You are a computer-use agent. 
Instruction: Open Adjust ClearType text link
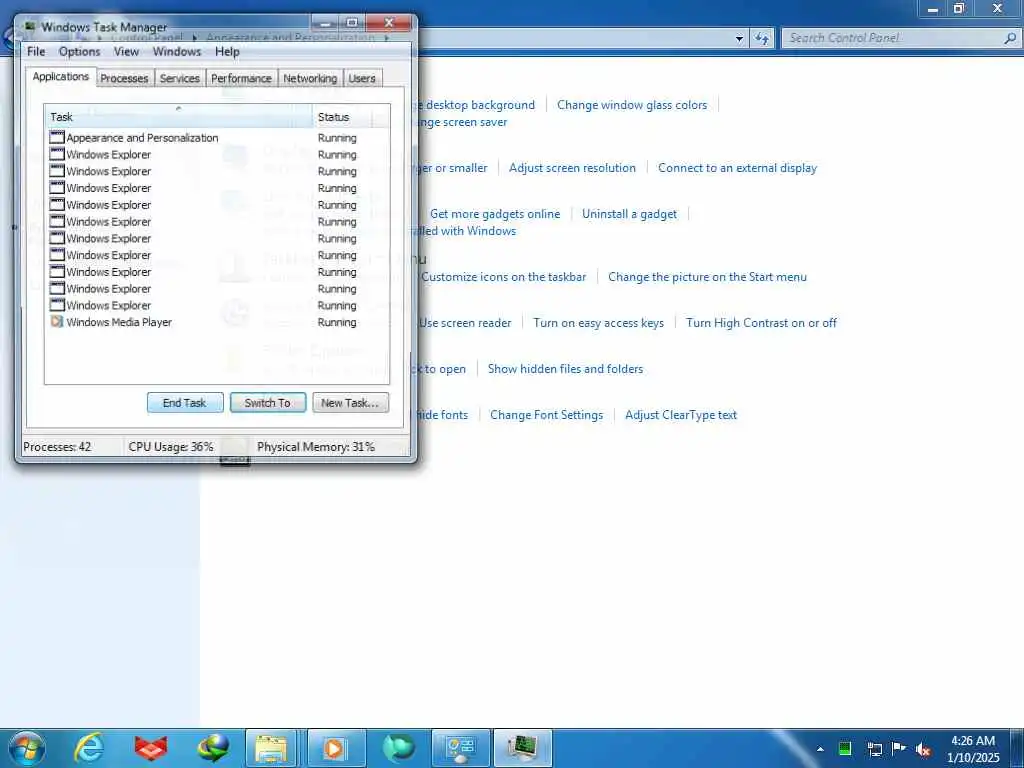pyautogui.click(x=681, y=415)
